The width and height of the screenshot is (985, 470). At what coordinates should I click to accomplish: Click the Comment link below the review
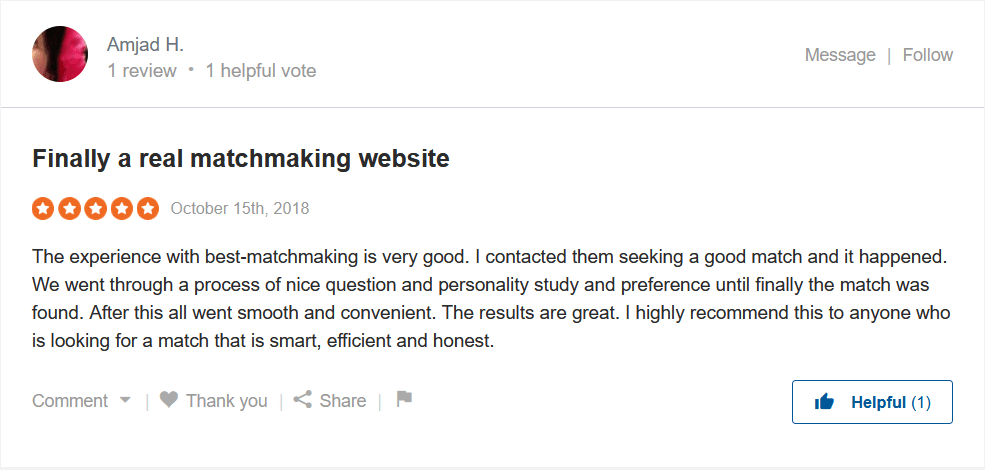[70, 401]
